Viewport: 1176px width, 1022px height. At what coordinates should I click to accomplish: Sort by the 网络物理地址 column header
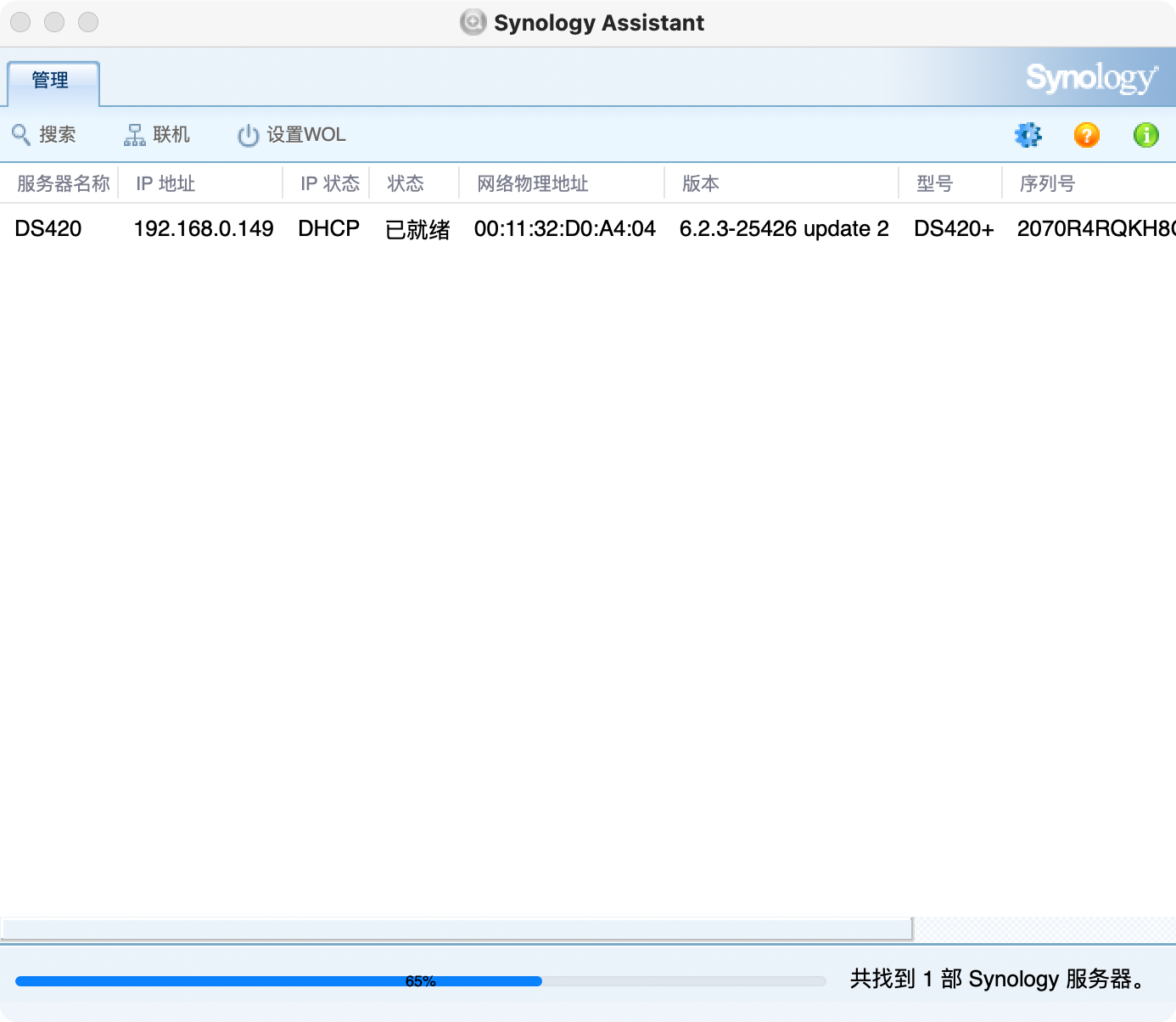[x=563, y=183]
